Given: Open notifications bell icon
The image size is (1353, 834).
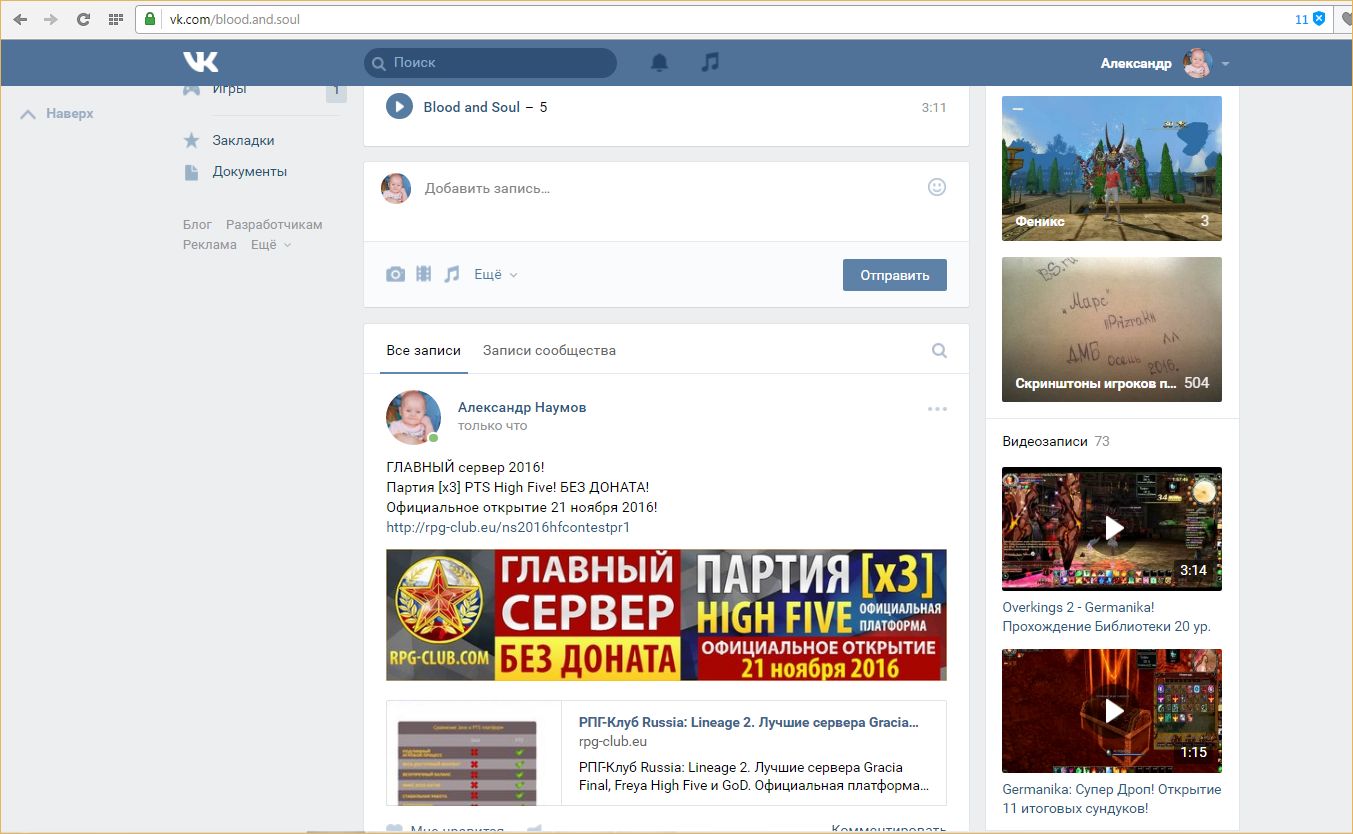Looking at the screenshot, I should click(659, 62).
